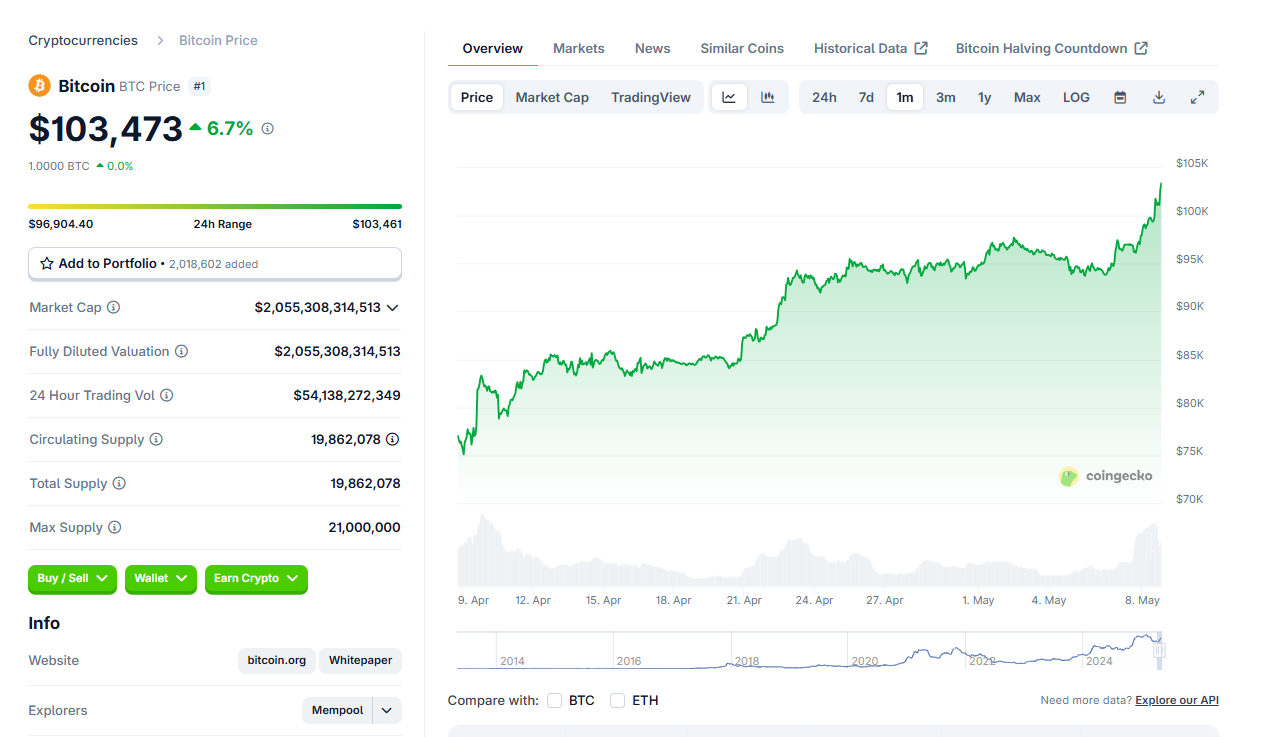Expand the Market Cap value chevron

[392, 308]
